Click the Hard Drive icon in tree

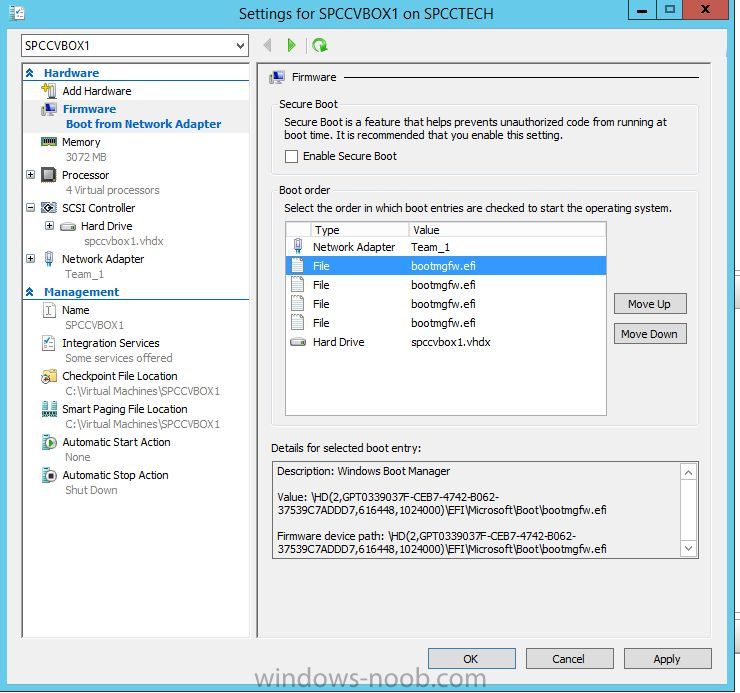pos(68,227)
